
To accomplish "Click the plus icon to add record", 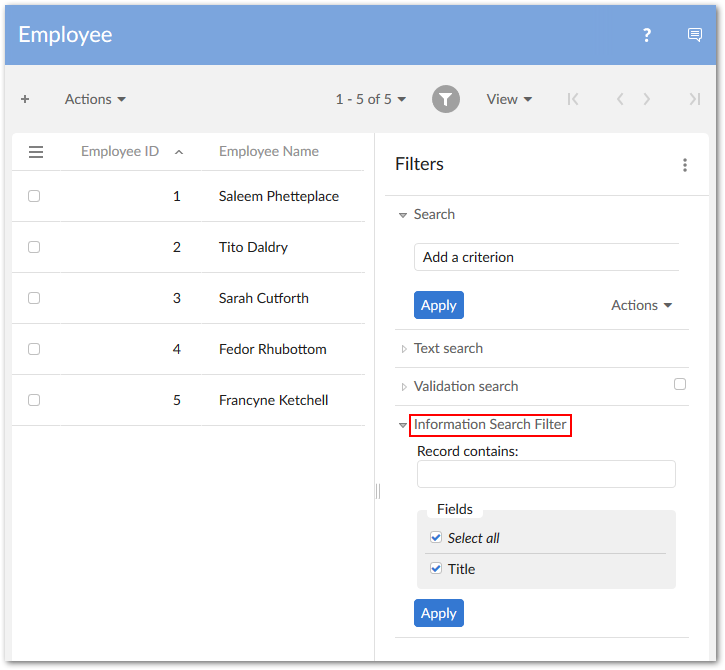I will (x=25, y=99).
